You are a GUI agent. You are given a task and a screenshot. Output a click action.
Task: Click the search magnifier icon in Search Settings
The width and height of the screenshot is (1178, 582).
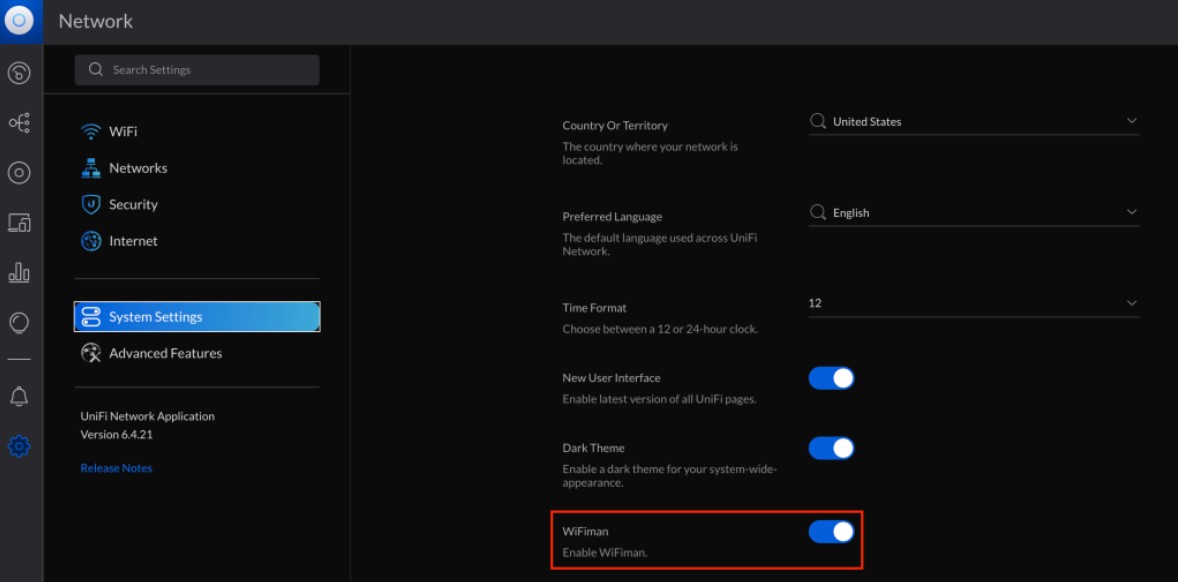pyautogui.click(x=95, y=69)
